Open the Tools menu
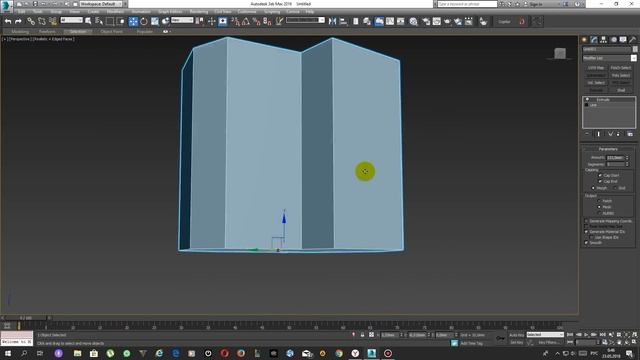Image resolution: width=640 pixels, height=360 pixels. click(x=38, y=12)
